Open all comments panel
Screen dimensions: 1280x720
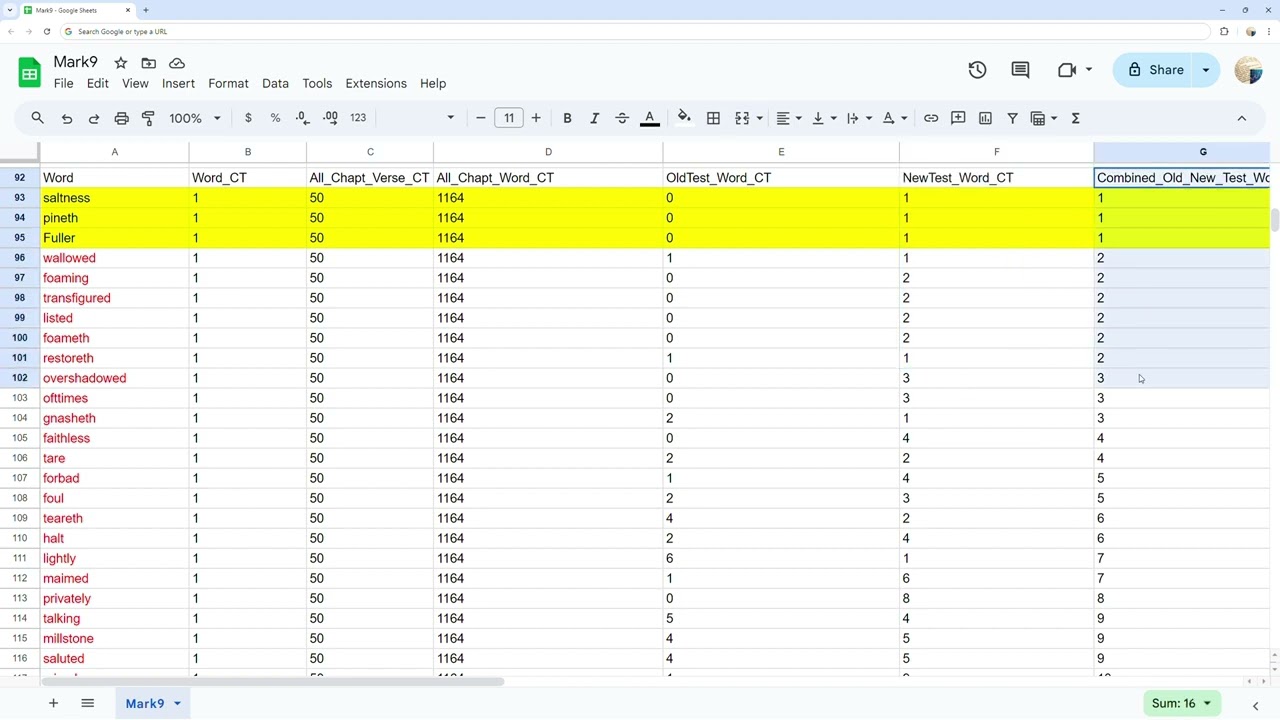point(1020,70)
